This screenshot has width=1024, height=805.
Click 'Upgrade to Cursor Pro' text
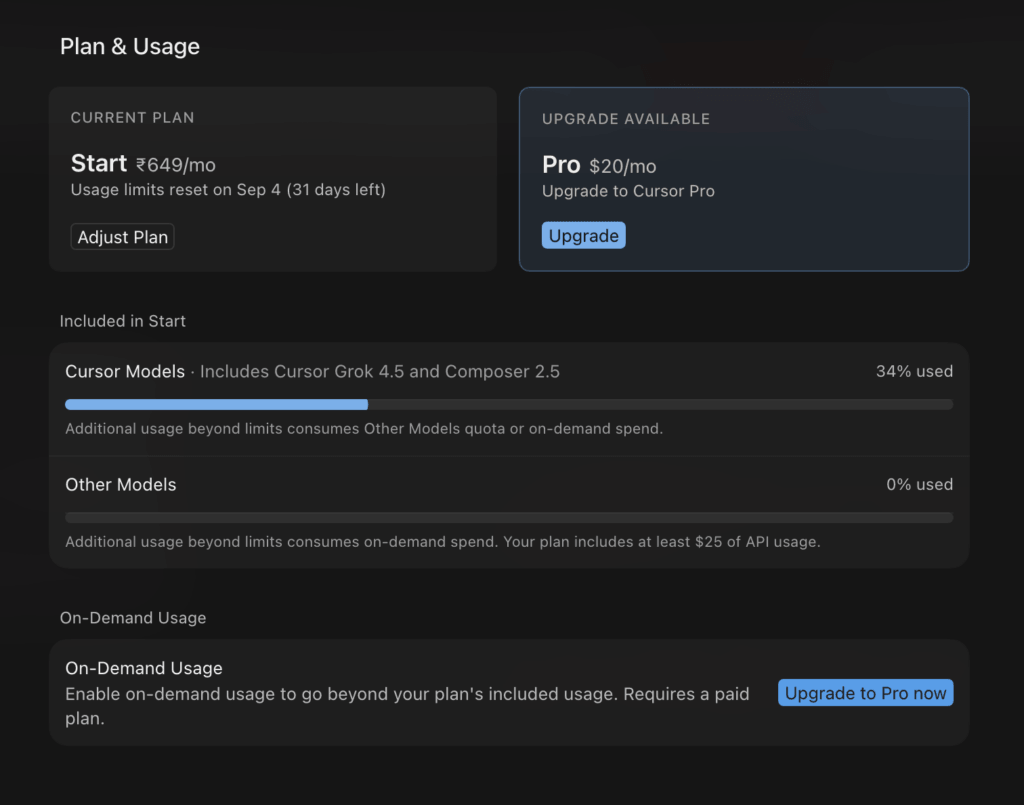pyautogui.click(x=628, y=191)
